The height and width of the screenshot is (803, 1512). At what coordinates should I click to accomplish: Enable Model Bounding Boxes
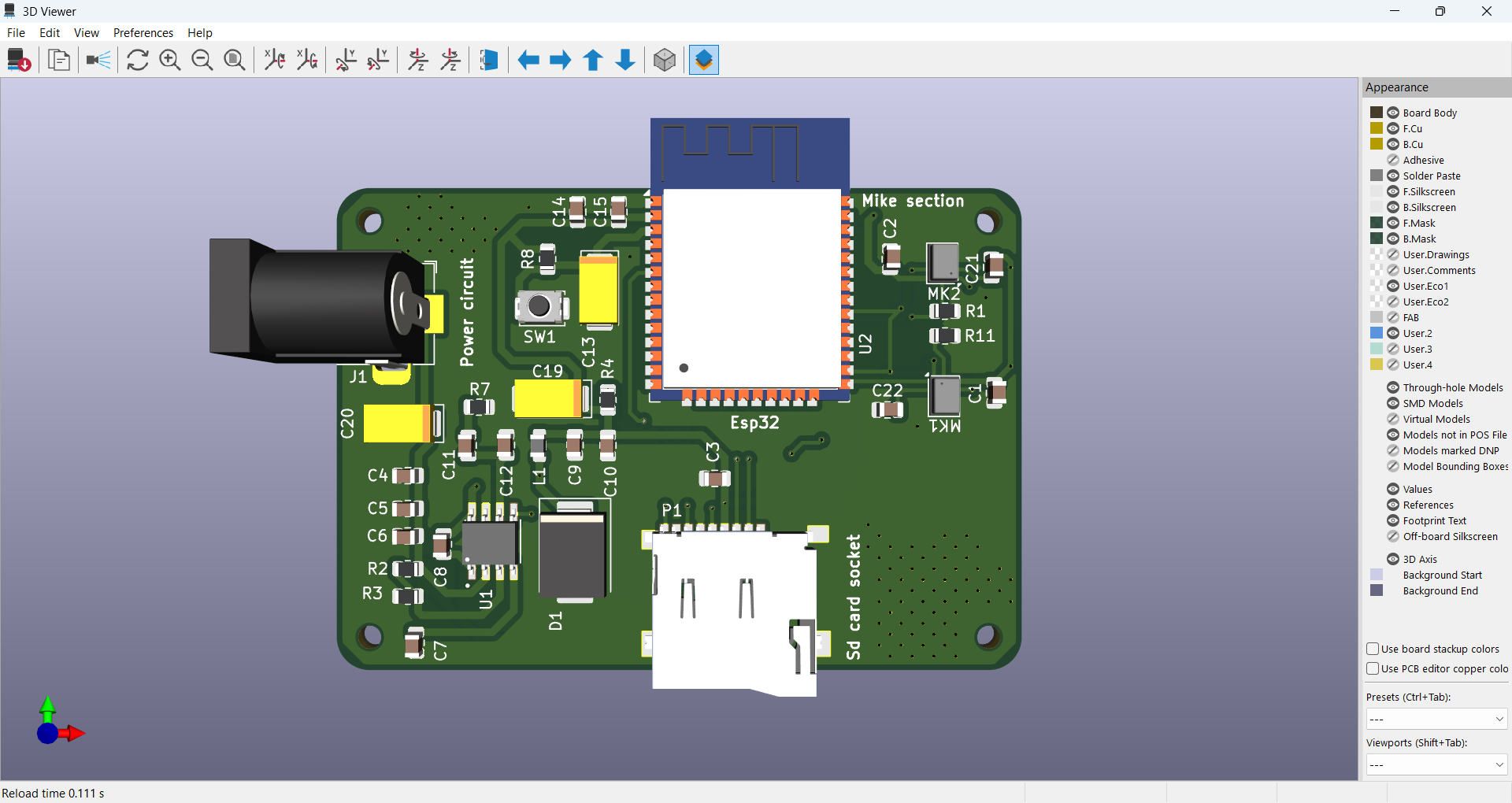(1393, 466)
